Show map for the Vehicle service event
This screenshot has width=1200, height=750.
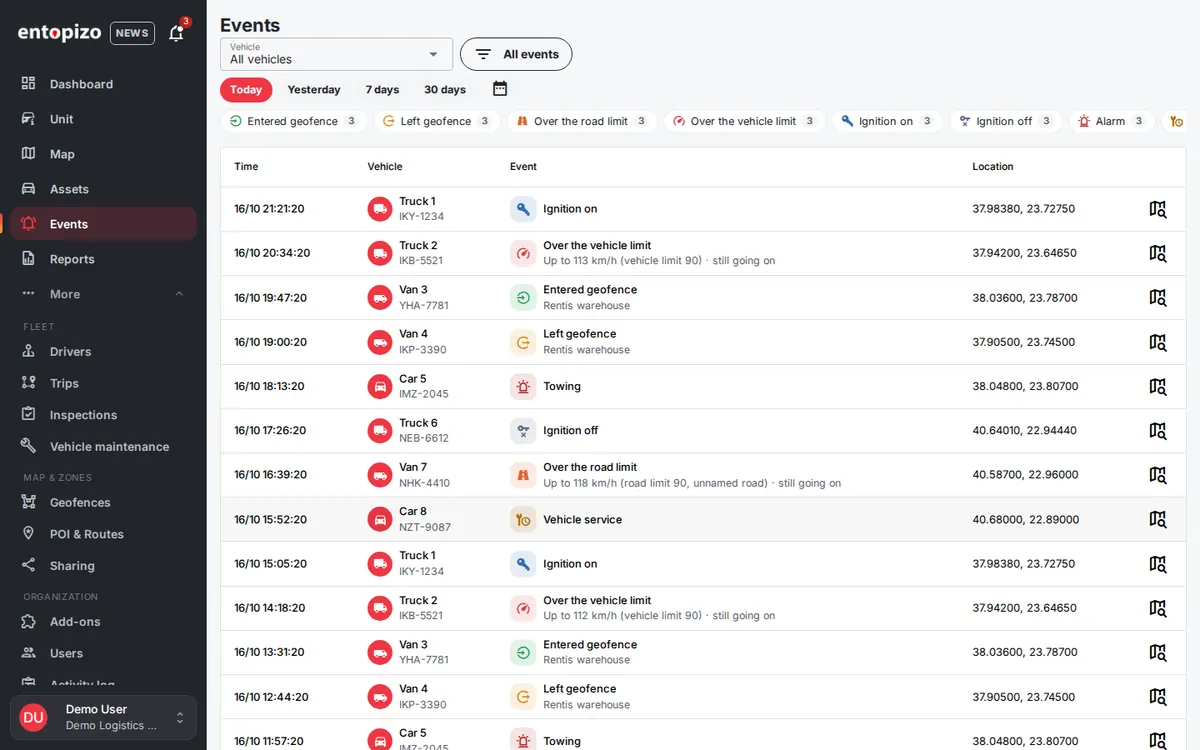click(1157, 519)
